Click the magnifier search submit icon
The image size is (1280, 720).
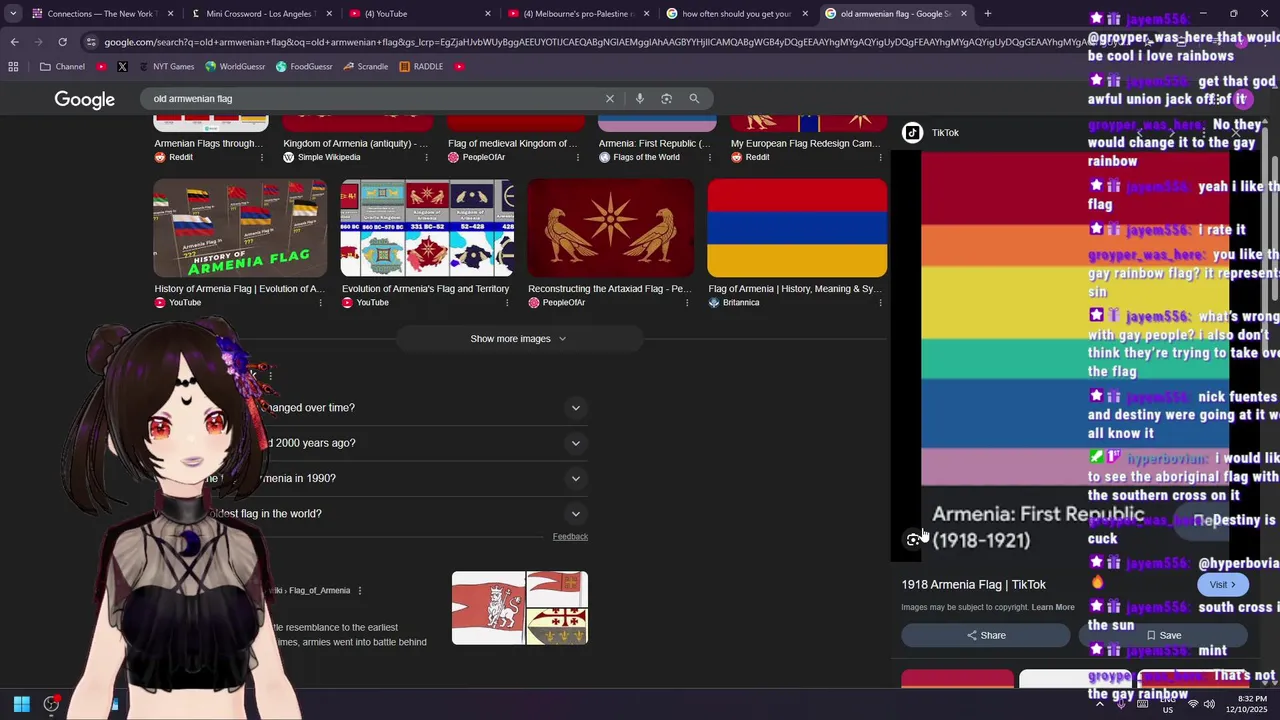694,99
